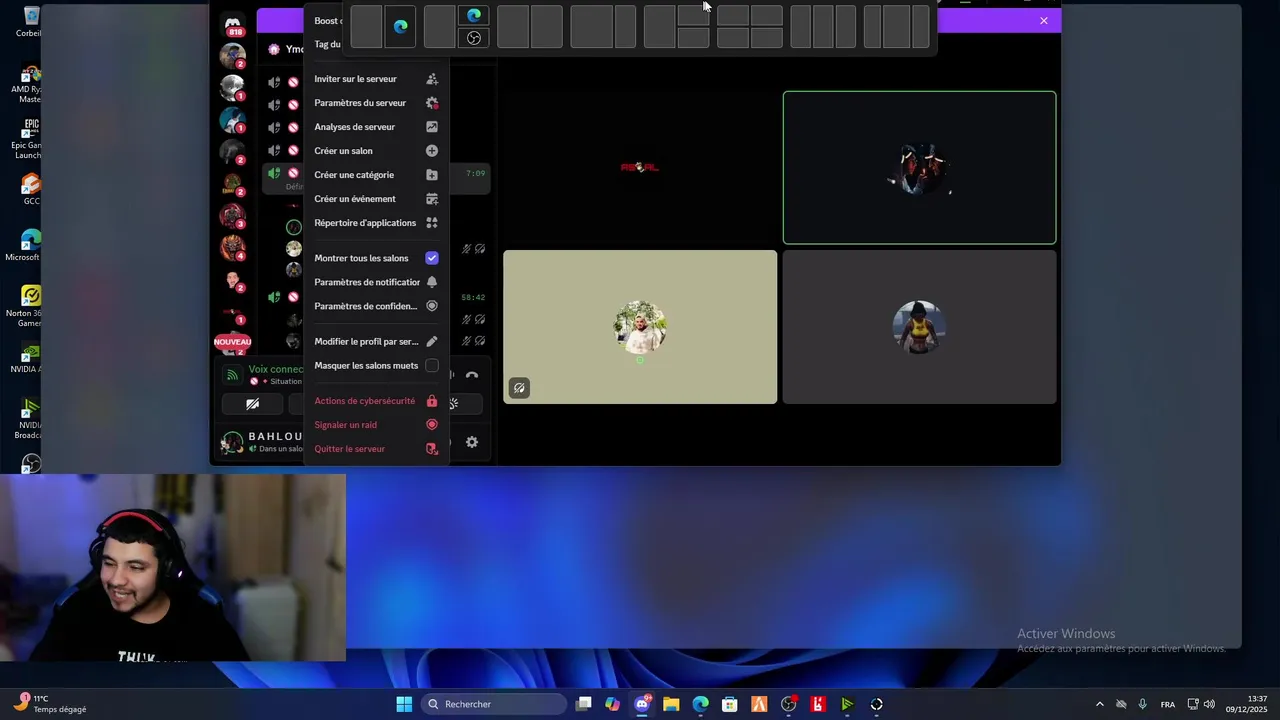Viewport: 1280px width, 720px height.
Task: Open Analyses de serveur
Action: (376, 127)
